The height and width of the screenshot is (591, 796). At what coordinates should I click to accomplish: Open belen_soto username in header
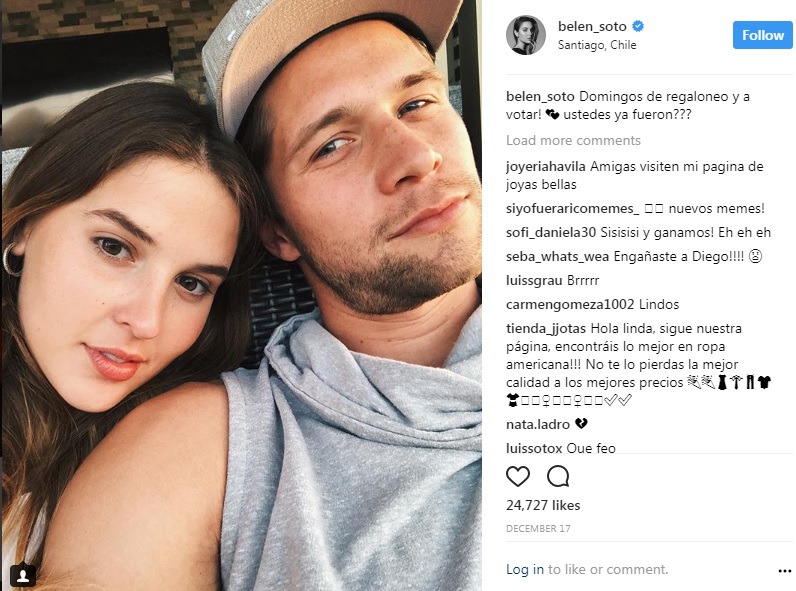click(592, 26)
